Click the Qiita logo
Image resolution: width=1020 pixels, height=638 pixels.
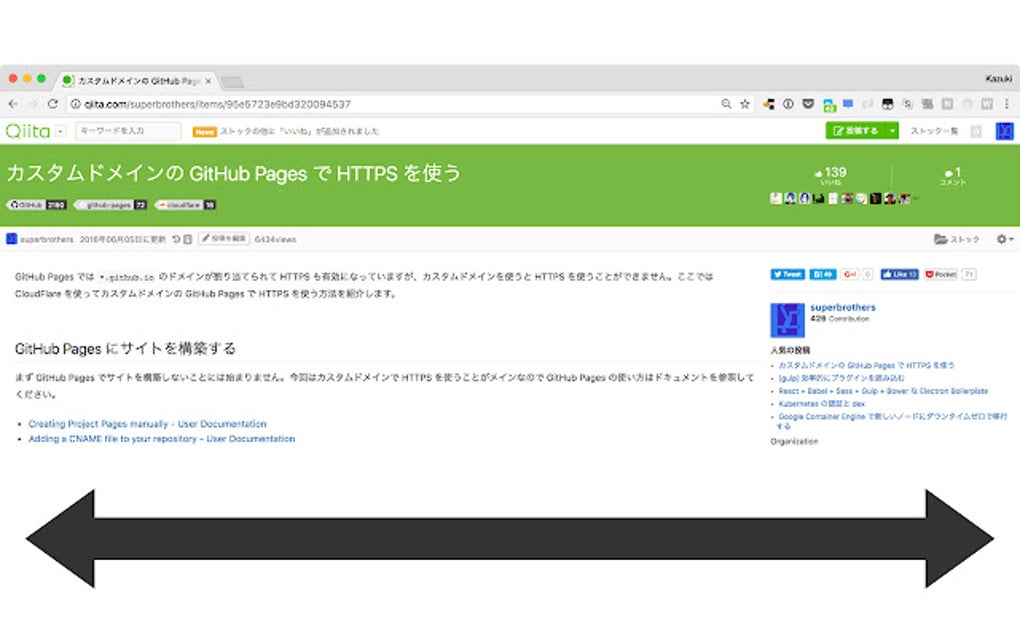click(x=27, y=131)
